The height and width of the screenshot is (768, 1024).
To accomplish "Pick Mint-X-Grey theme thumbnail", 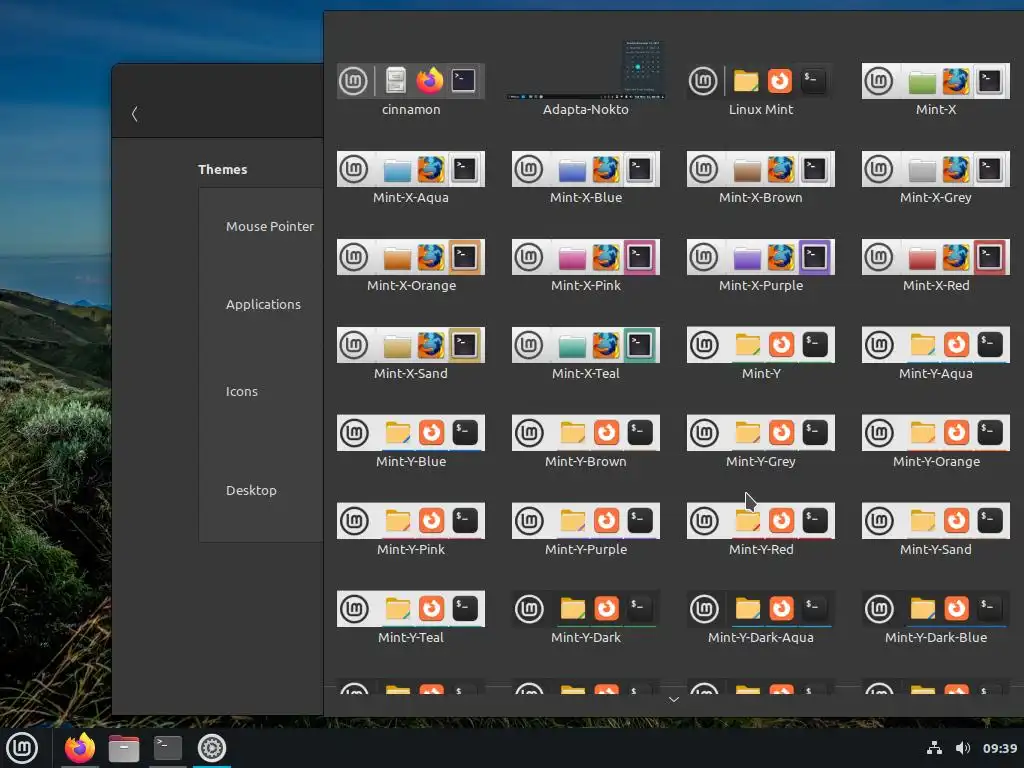I will tap(936, 169).
